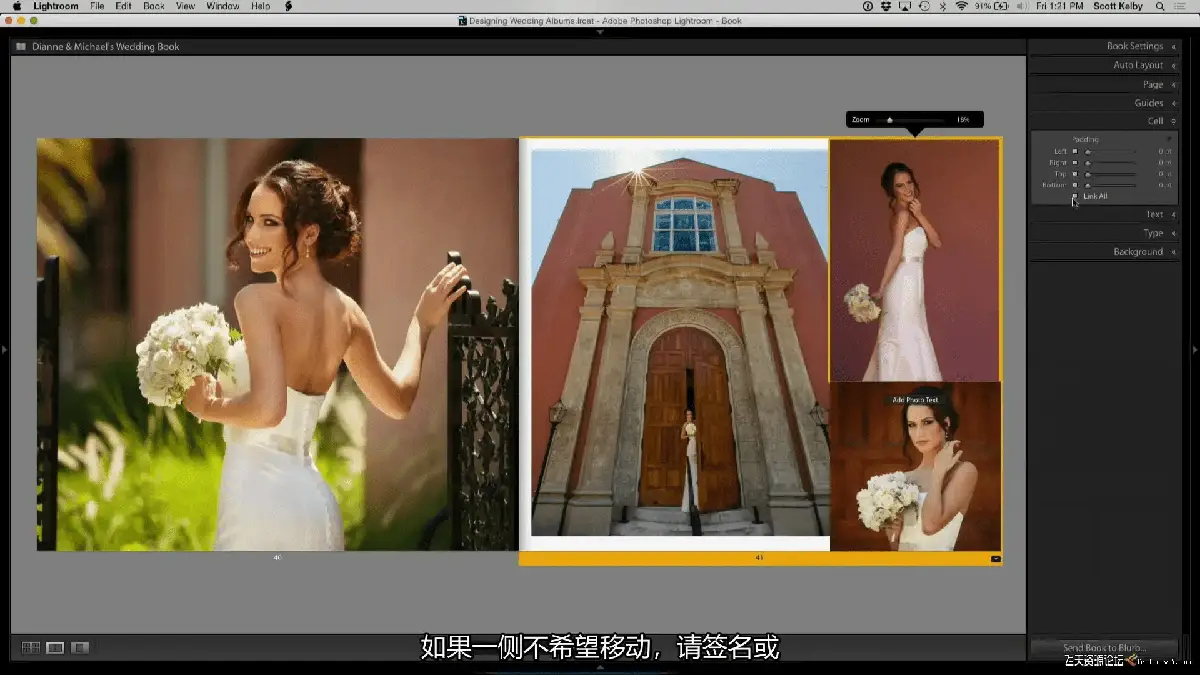Open AirPlay display menu
Screen dimensions: 1200x675
pos(904,6)
